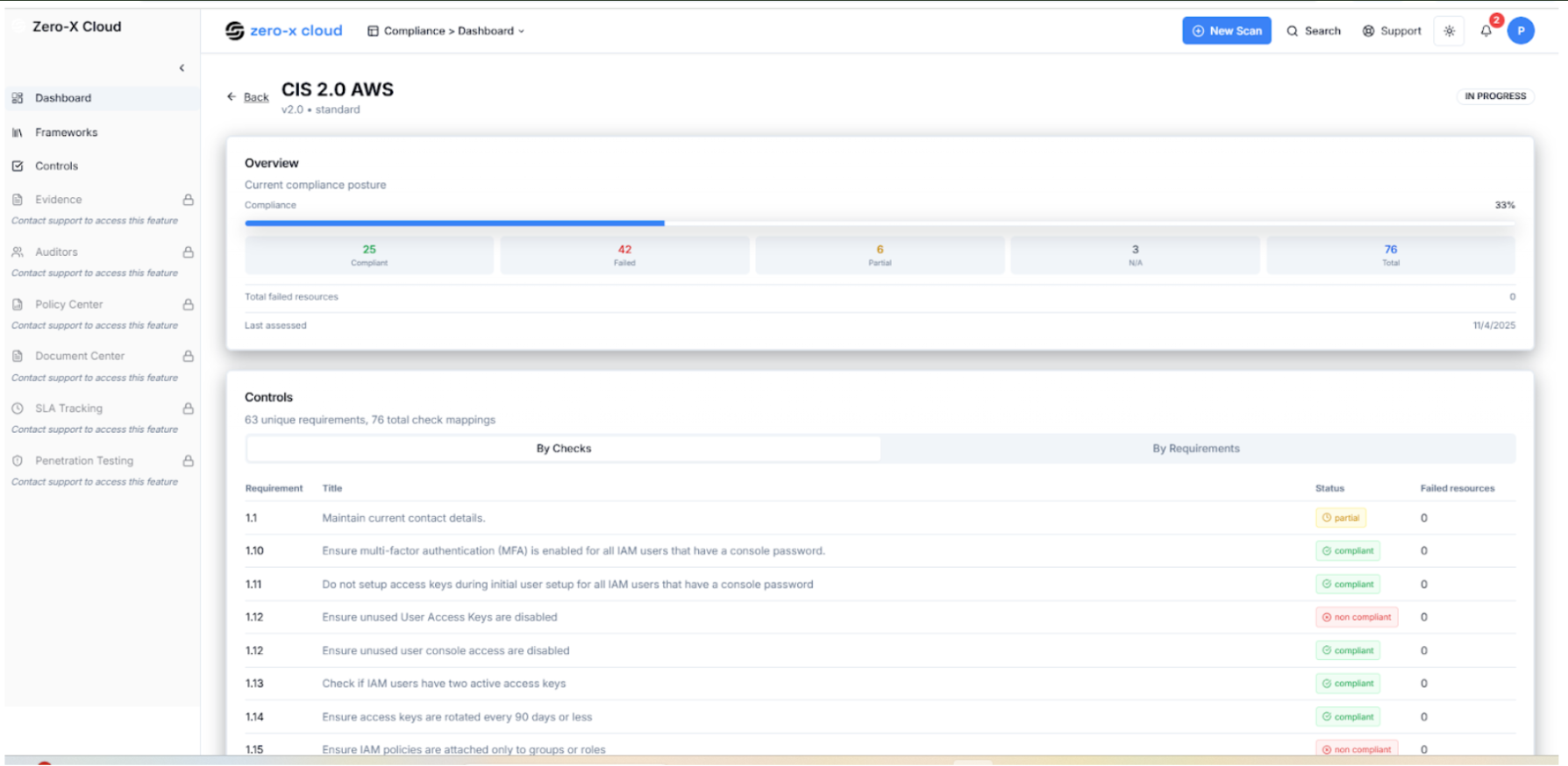The width and height of the screenshot is (1568, 766).
Task: Select row 'Check if IAM users have two active access keys'
Action: pyautogui.click(x=880, y=684)
